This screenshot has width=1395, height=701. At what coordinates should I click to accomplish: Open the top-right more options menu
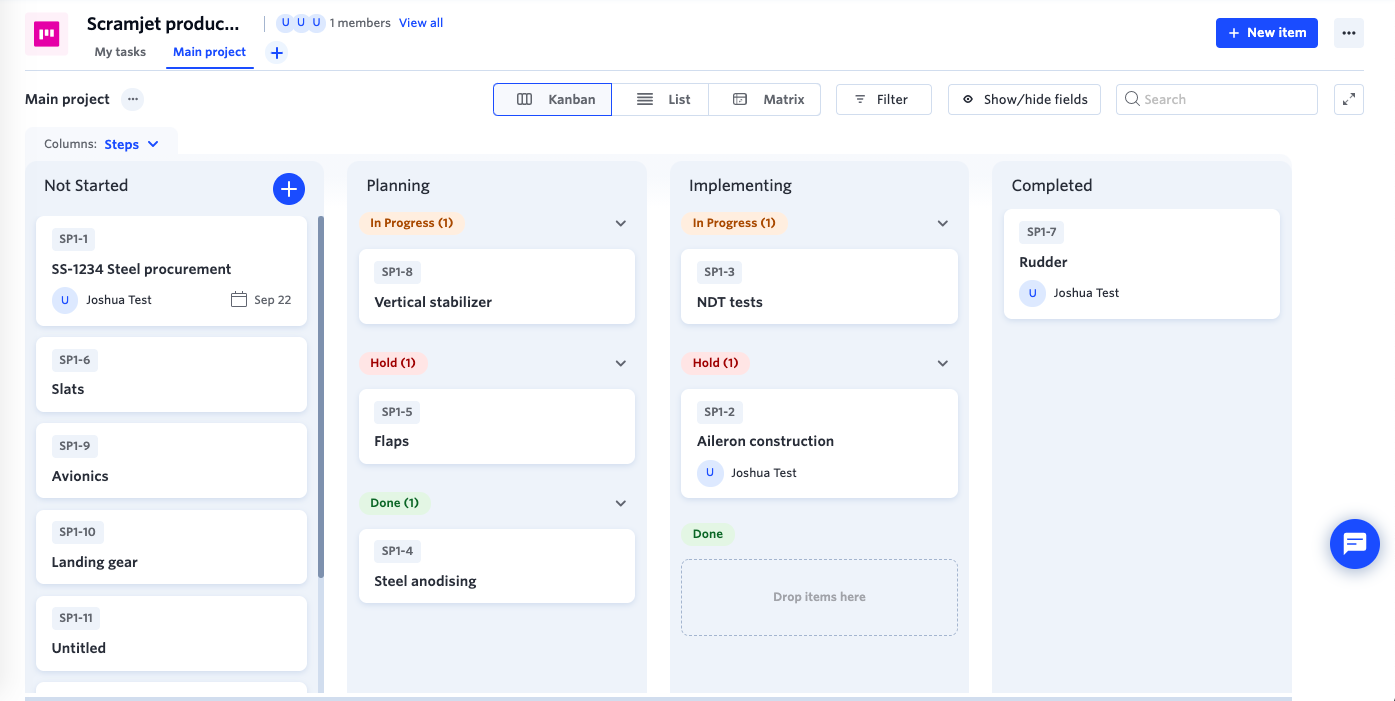coord(1349,33)
